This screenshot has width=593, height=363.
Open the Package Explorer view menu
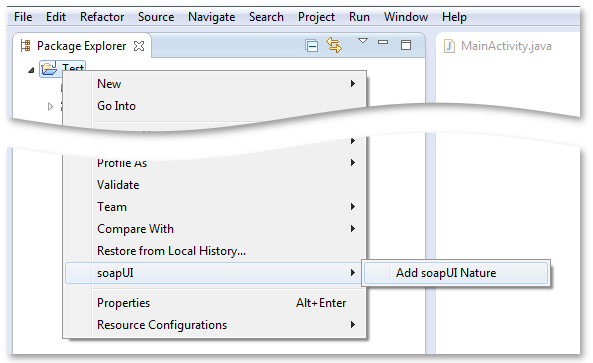[363, 41]
